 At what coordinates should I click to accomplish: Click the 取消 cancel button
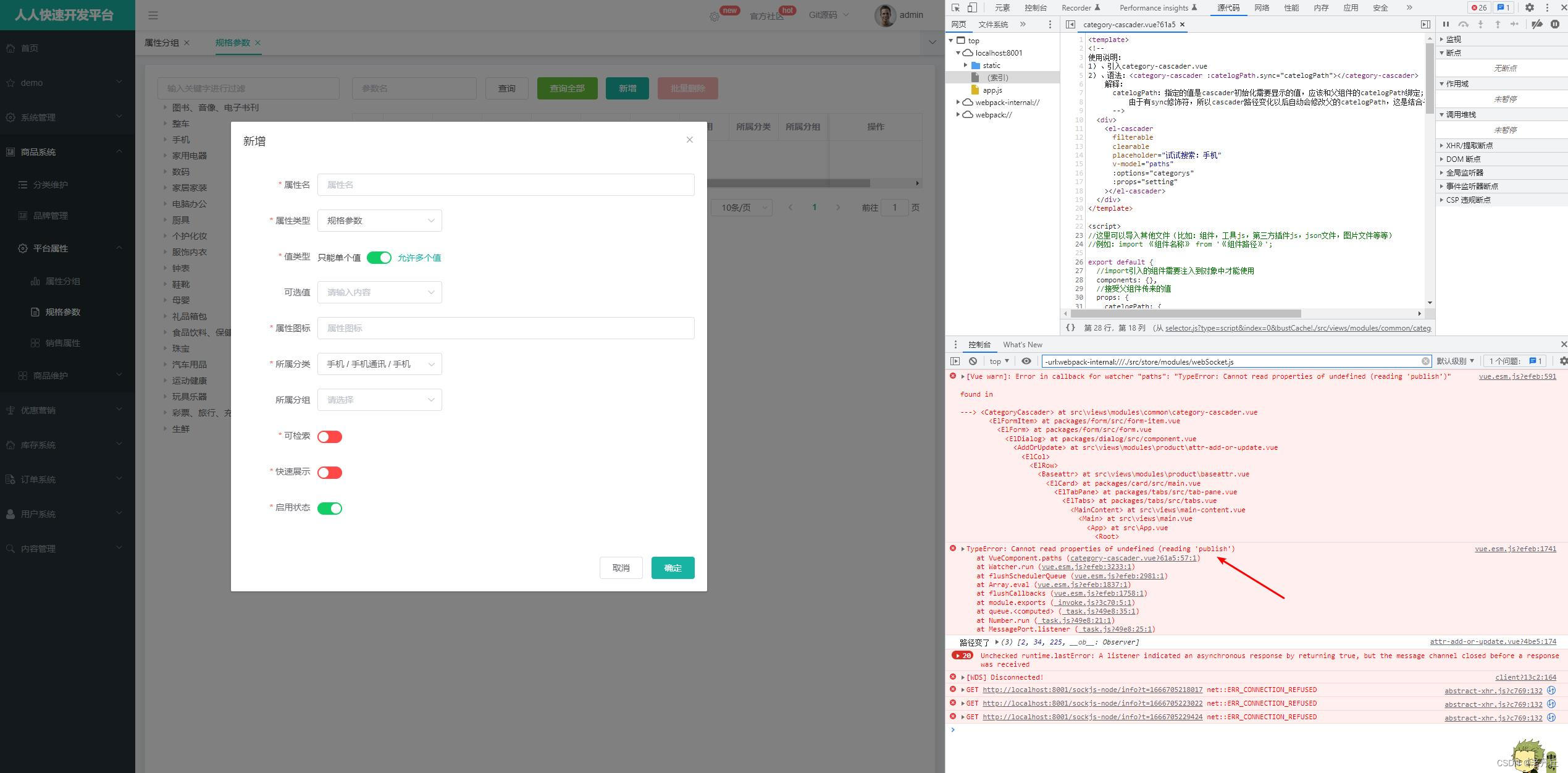tap(620, 568)
